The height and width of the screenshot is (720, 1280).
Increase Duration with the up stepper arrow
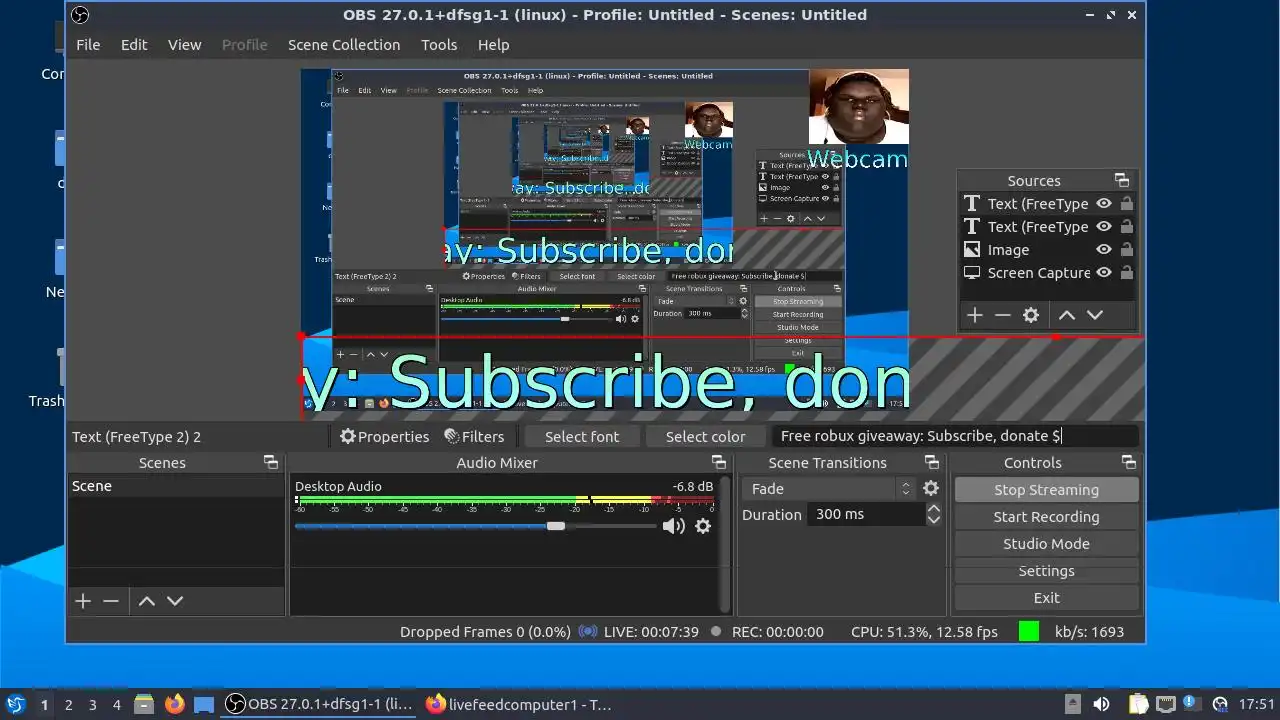[x=933, y=509]
